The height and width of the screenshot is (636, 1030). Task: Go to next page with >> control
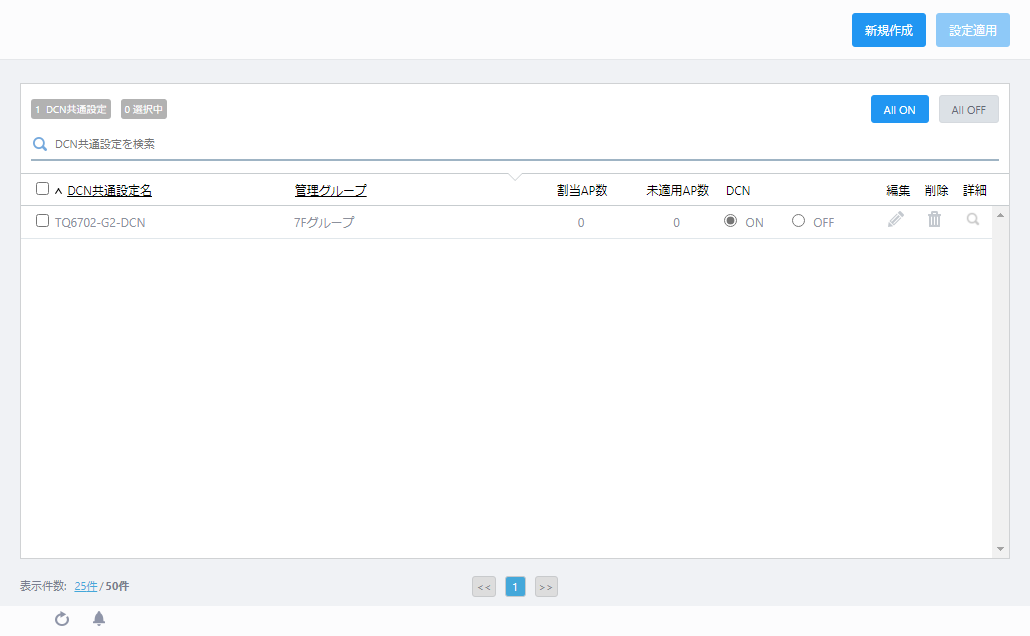pyautogui.click(x=546, y=586)
